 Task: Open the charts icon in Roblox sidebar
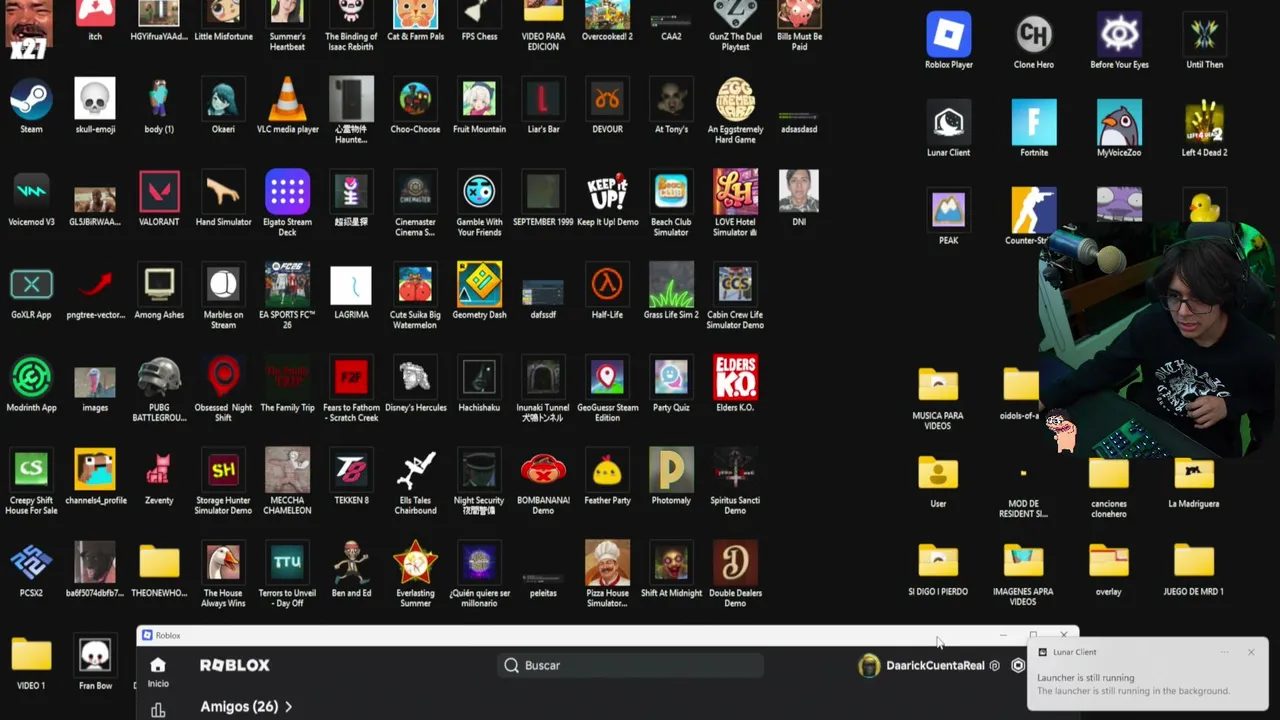(x=158, y=711)
